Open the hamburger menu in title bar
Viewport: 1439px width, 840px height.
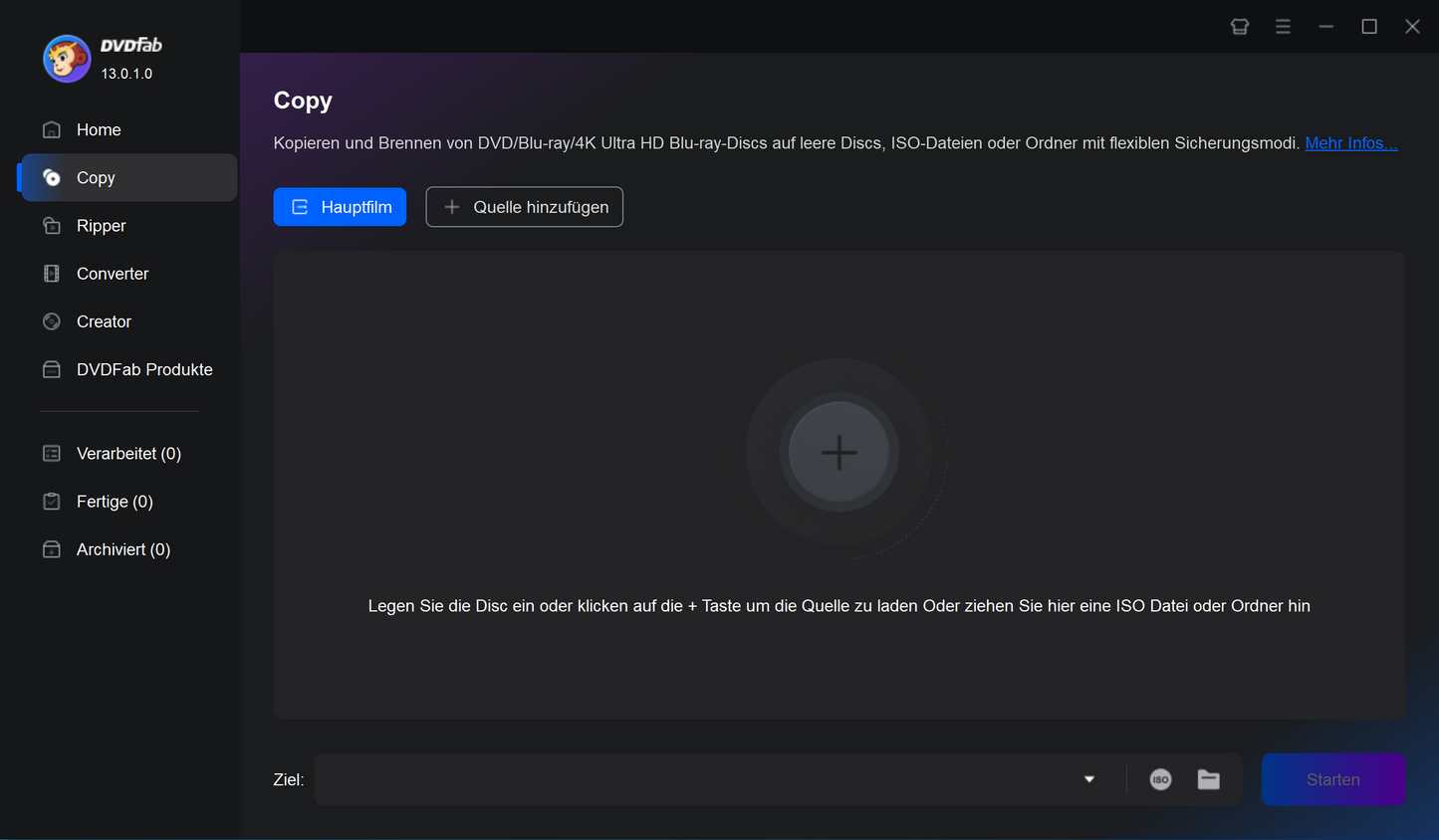pyautogui.click(x=1283, y=27)
